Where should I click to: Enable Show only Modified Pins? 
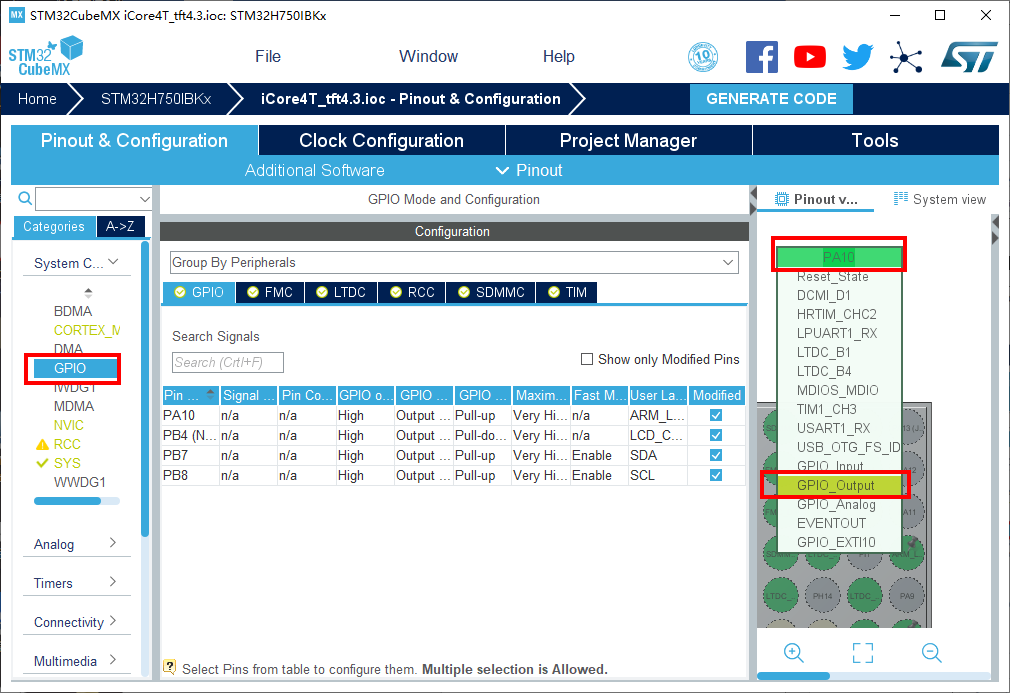pyautogui.click(x=587, y=359)
